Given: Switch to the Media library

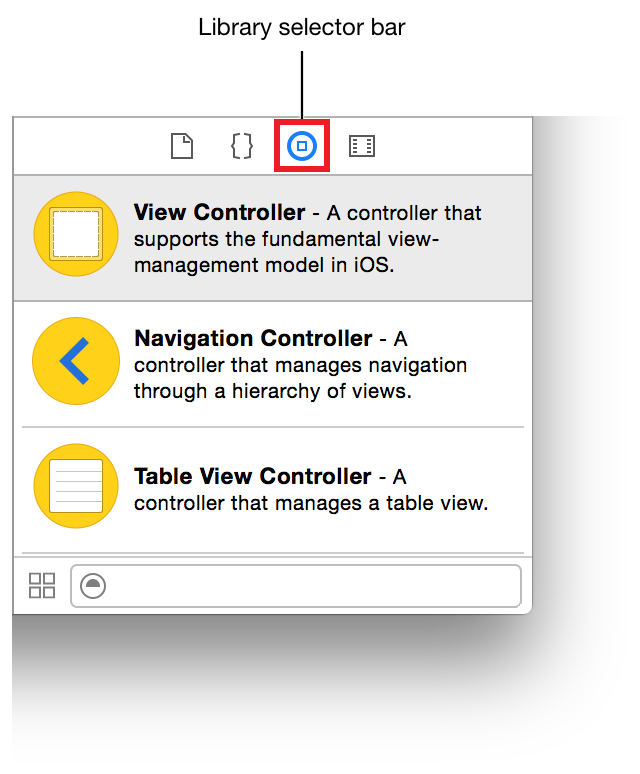Looking at the screenshot, I should click(361, 147).
